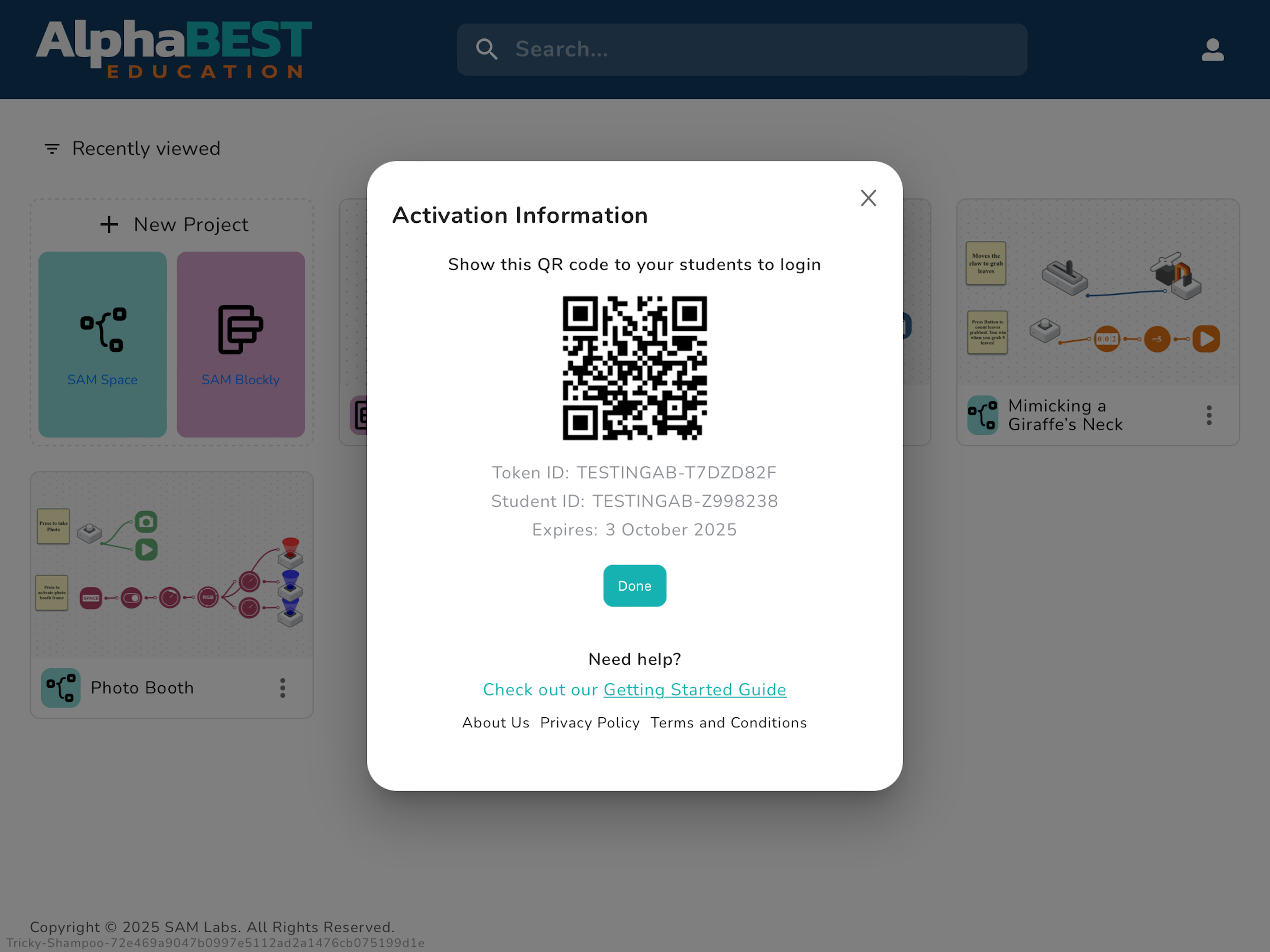Open Photo Booth three-dot menu
Image resolution: width=1270 pixels, height=952 pixels.
coord(282,687)
